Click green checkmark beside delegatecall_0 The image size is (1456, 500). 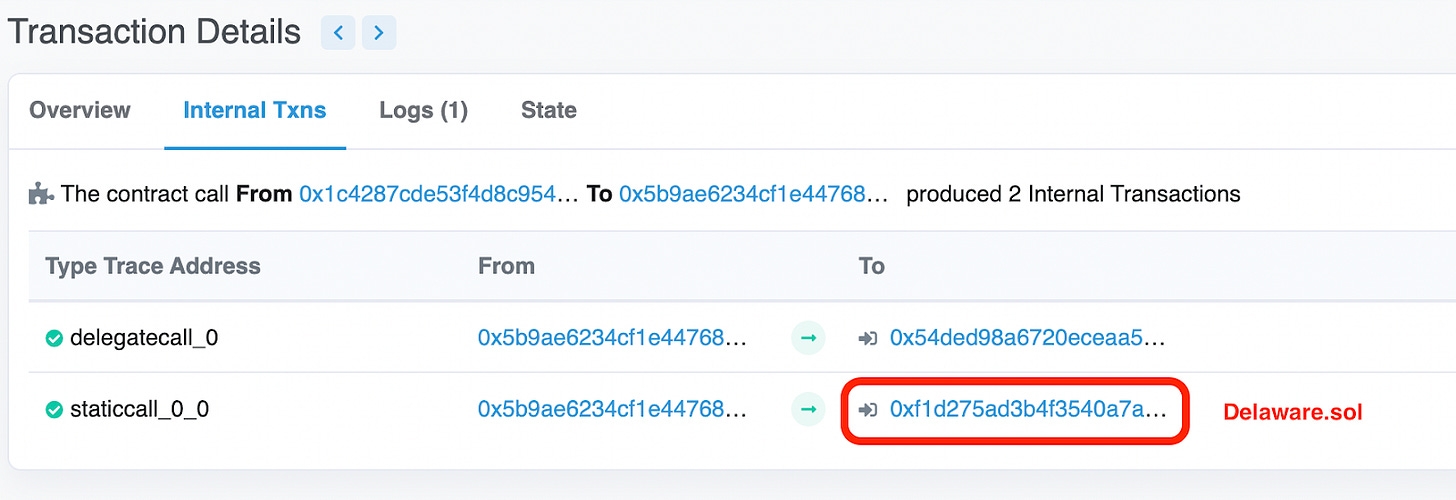(x=55, y=338)
